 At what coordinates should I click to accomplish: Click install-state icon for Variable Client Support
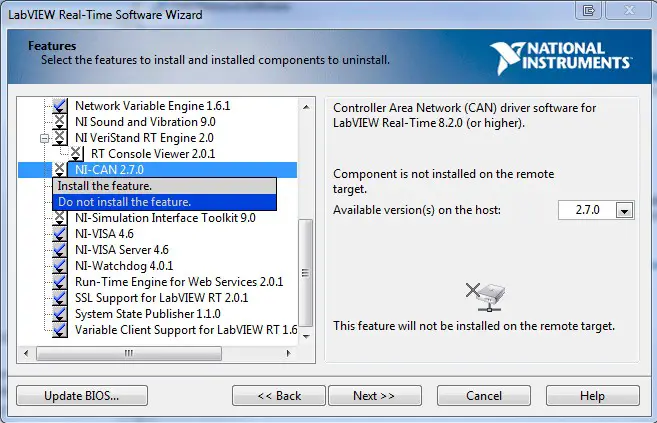point(59,330)
